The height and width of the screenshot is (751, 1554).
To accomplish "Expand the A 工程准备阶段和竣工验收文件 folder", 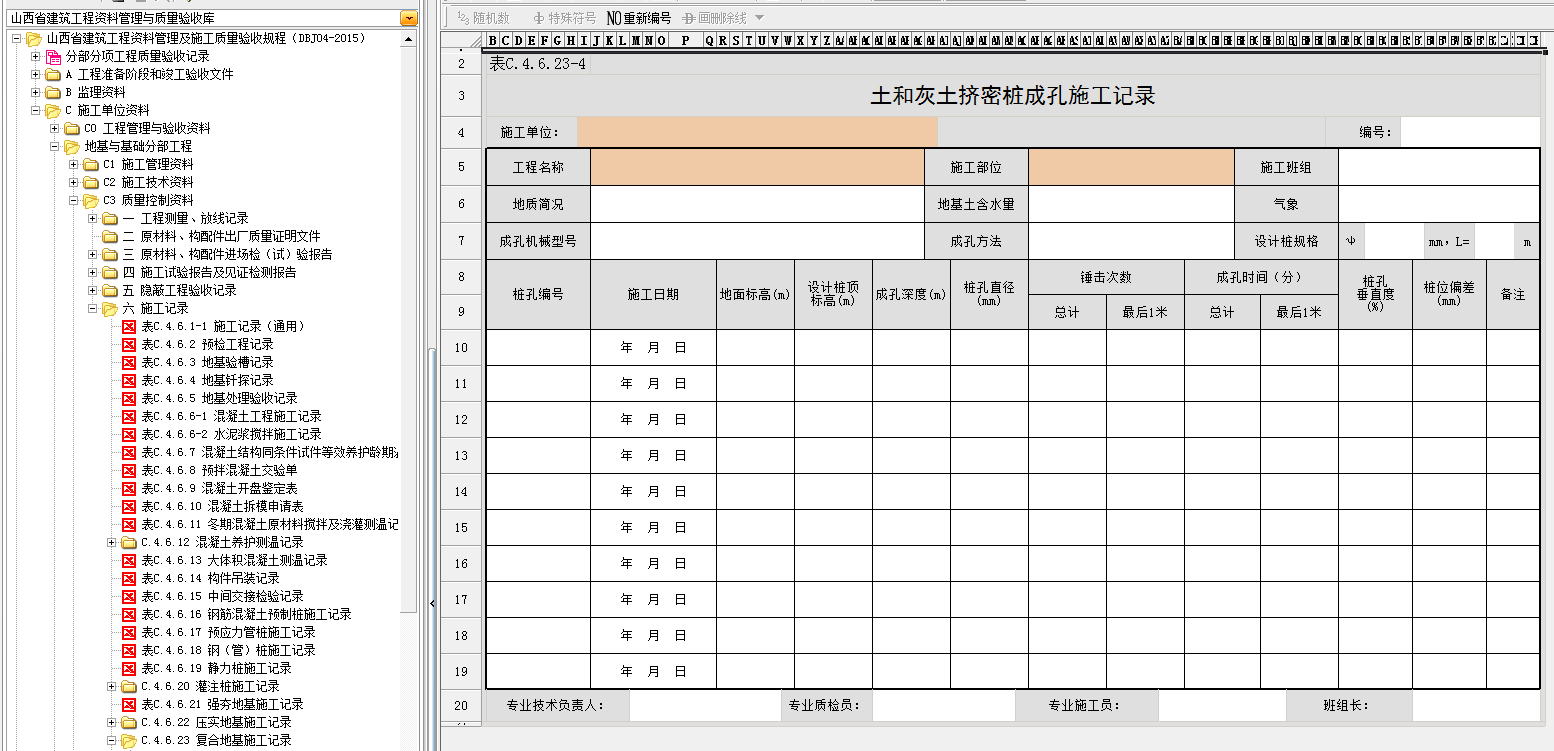I will 36,74.
